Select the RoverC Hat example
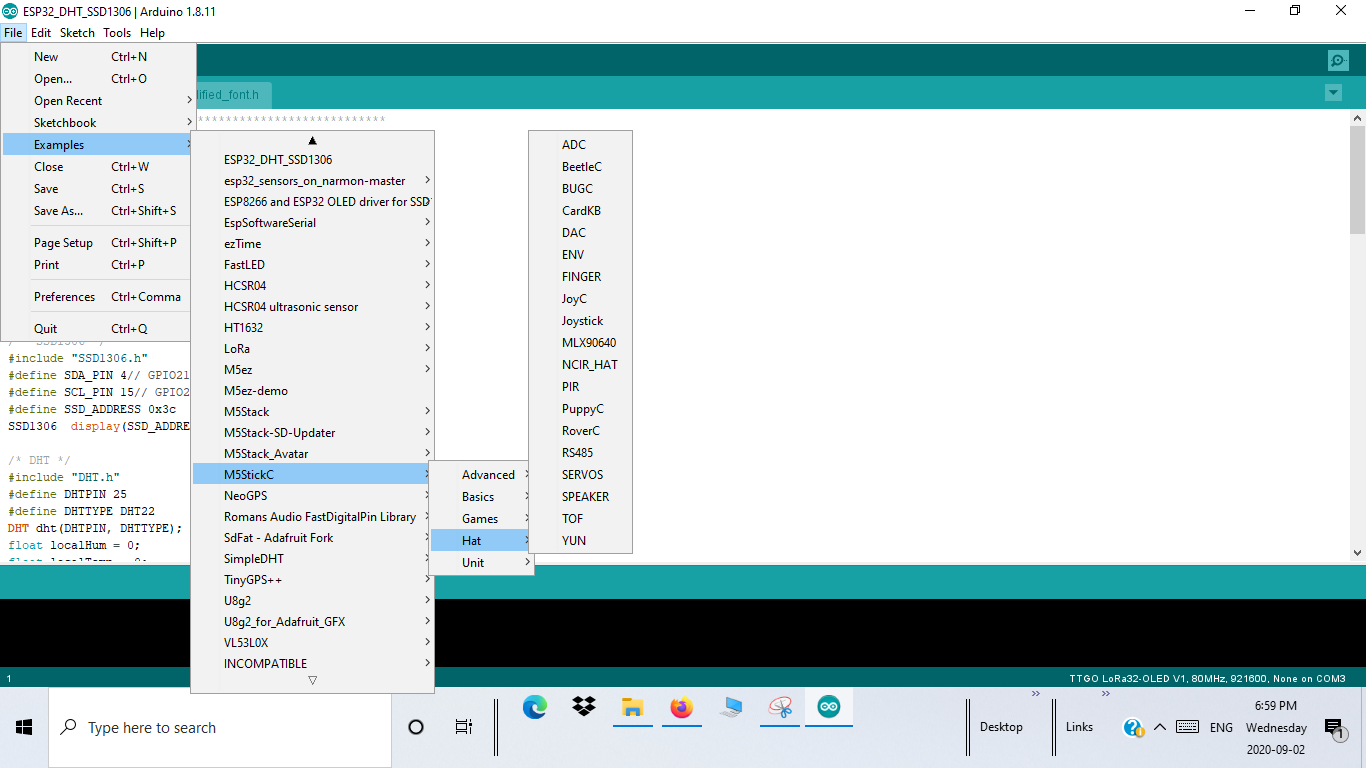This screenshot has width=1366, height=768. tap(580, 431)
